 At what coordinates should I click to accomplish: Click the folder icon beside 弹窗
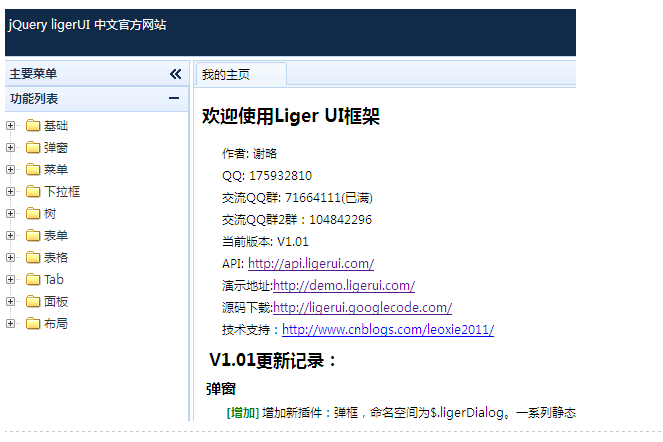coord(33,148)
